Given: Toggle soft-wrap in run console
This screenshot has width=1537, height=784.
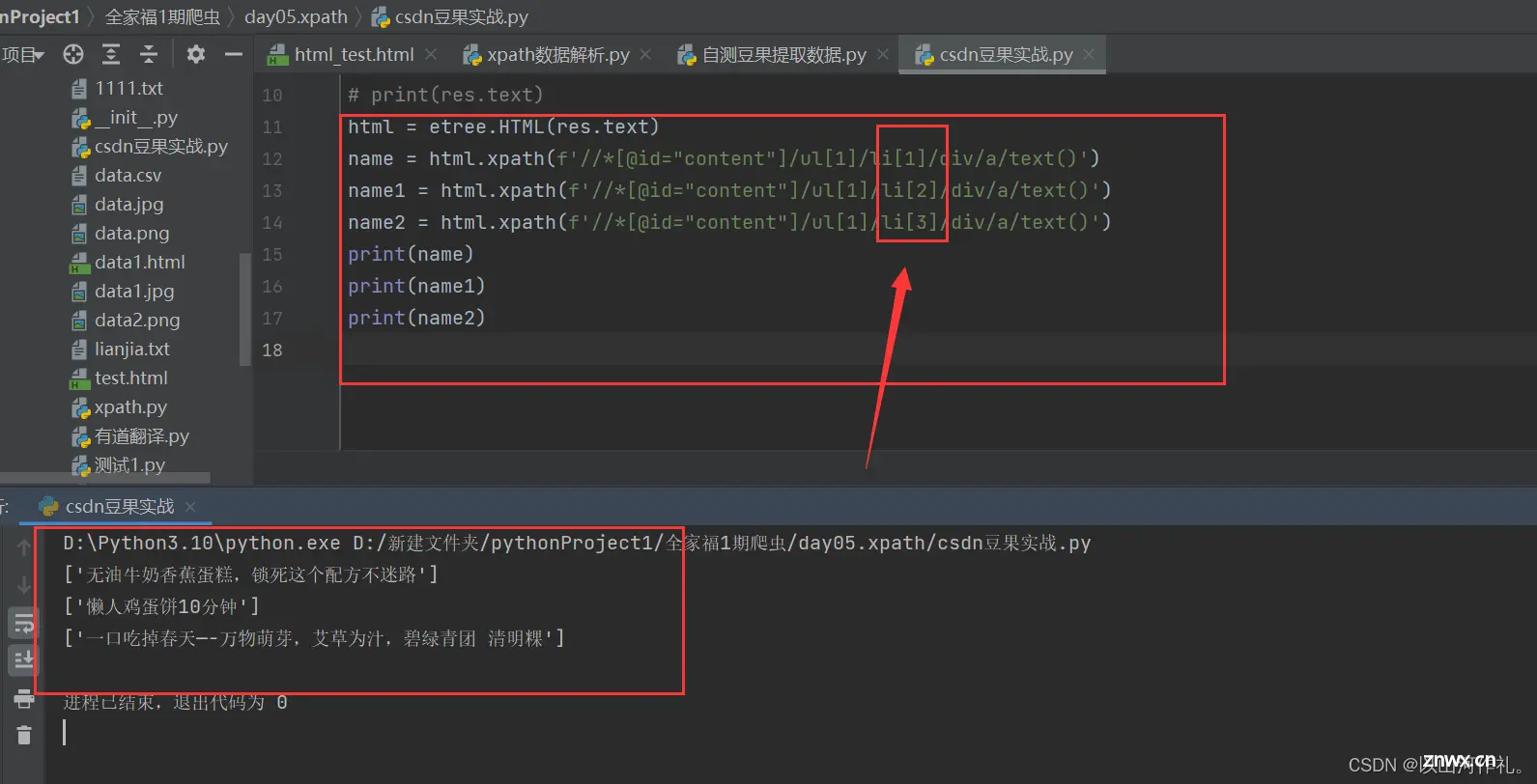Looking at the screenshot, I should tap(24, 623).
